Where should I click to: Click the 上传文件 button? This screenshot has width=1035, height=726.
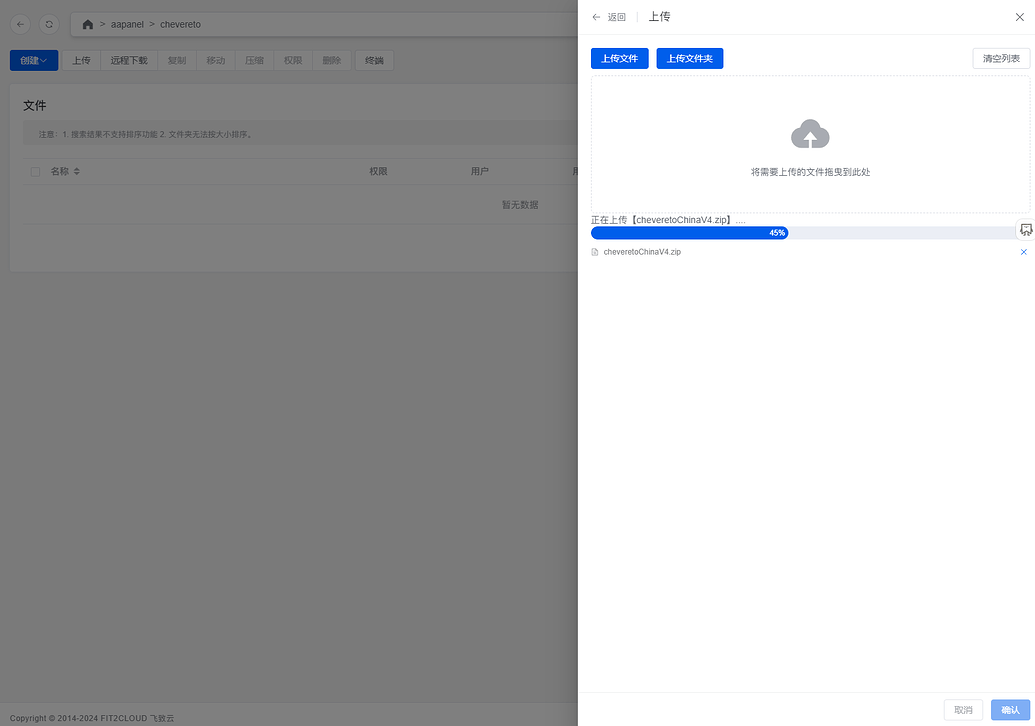pos(619,59)
